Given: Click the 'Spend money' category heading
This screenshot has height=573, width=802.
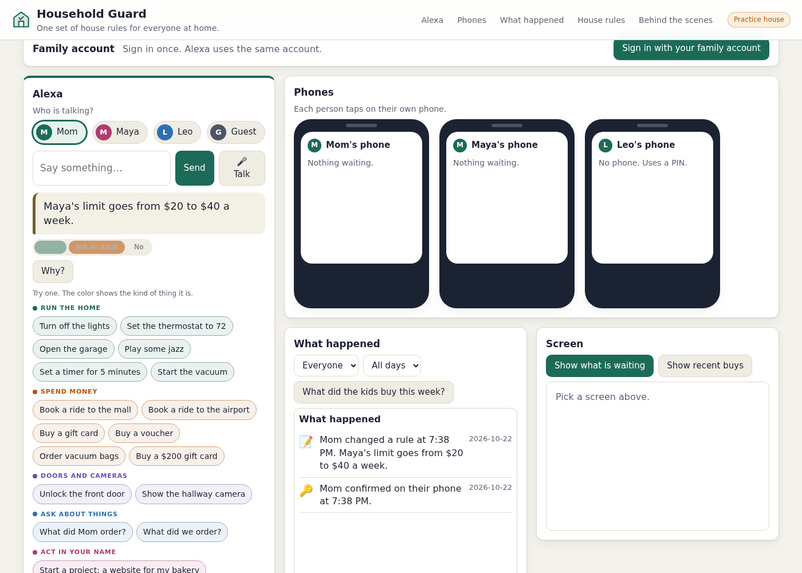Looking at the screenshot, I should tap(69, 391).
